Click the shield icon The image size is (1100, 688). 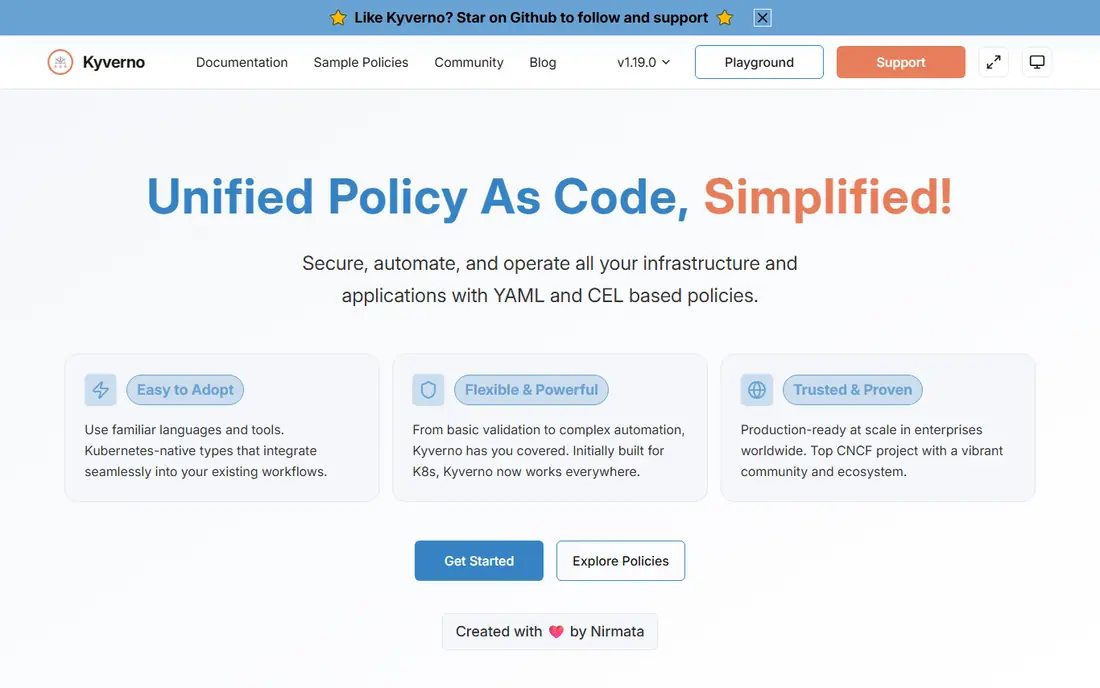[x=428, y=390]
